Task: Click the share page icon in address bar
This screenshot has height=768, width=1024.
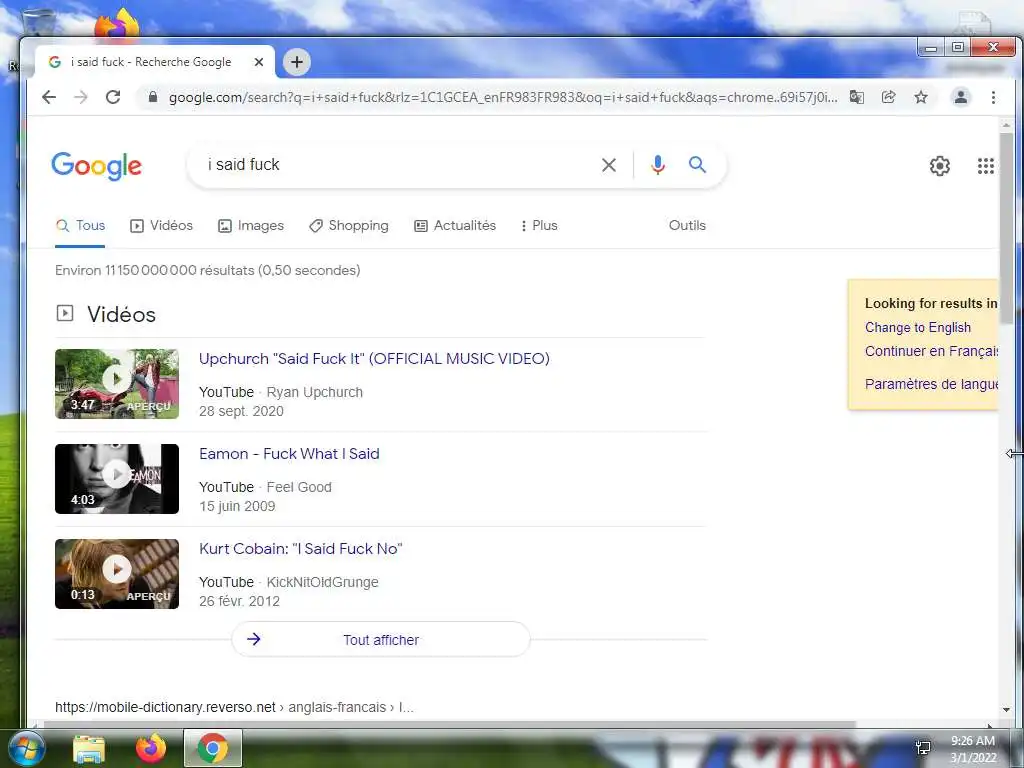Action: coord(888,97)
